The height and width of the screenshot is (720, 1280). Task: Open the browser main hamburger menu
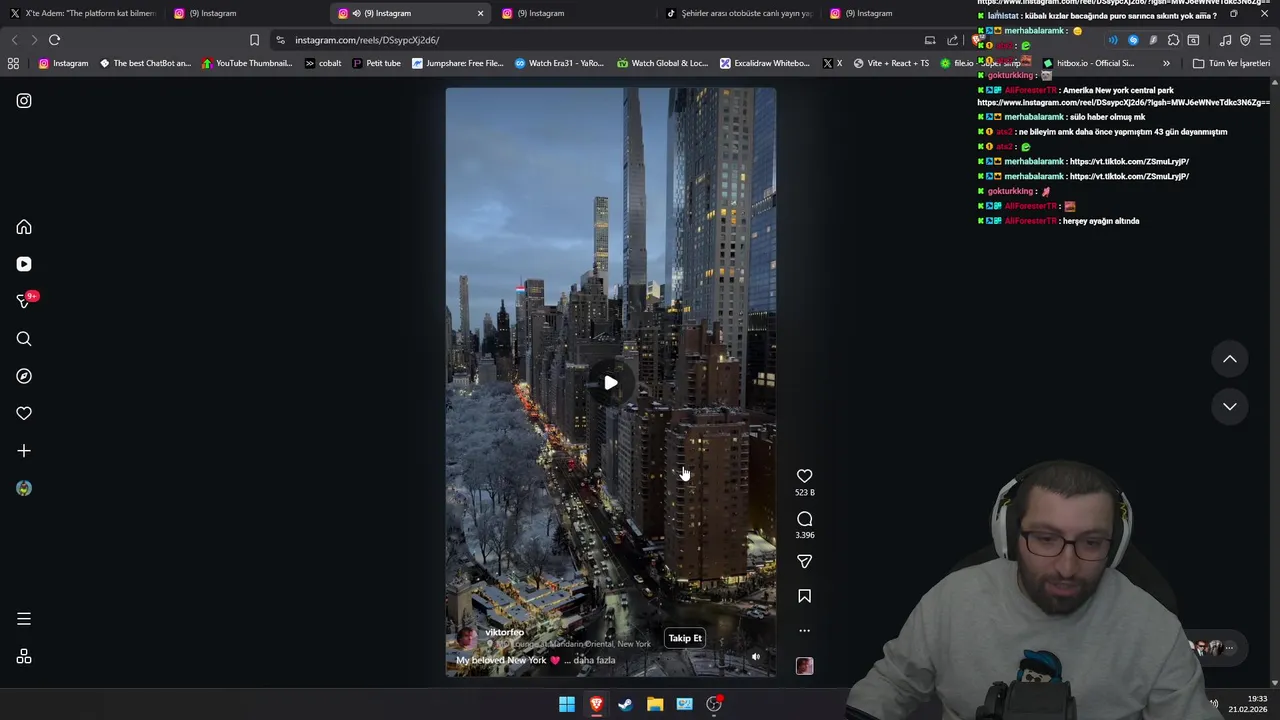click(1265, 40)
